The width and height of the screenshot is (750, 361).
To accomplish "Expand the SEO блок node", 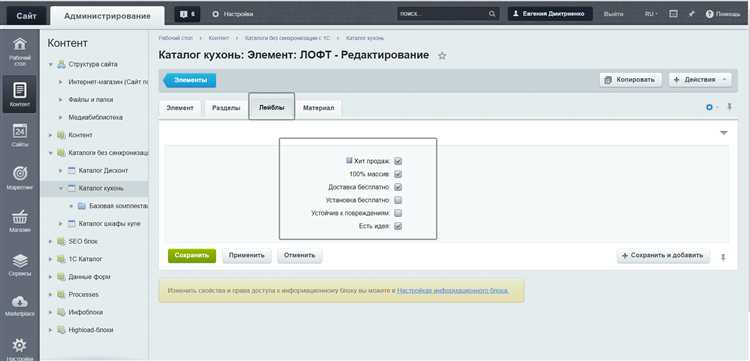I will pyautogui.click(x=50, y=241).
